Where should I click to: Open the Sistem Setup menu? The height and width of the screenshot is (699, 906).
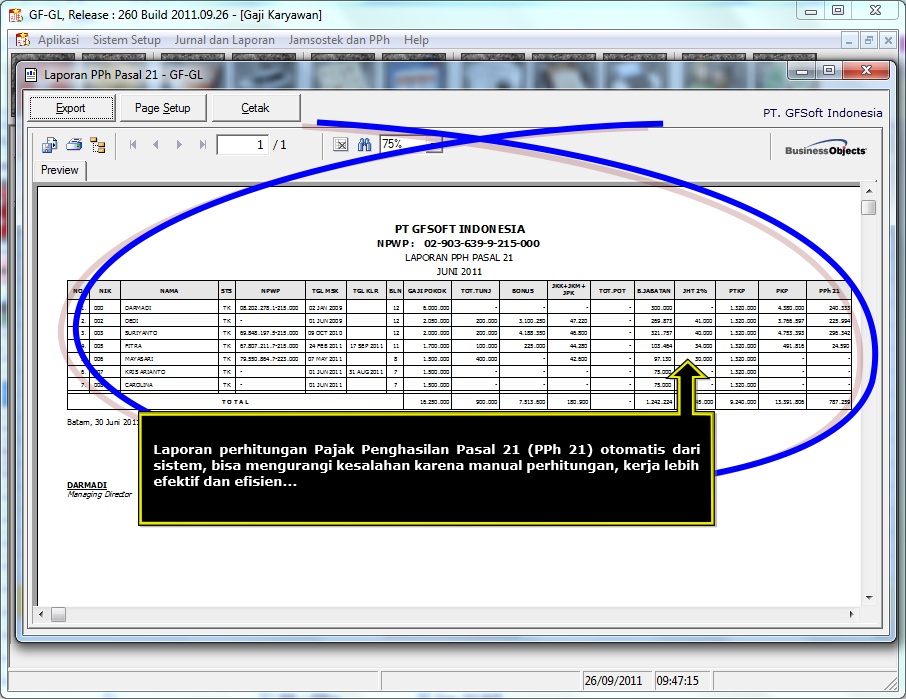point(127,40)
